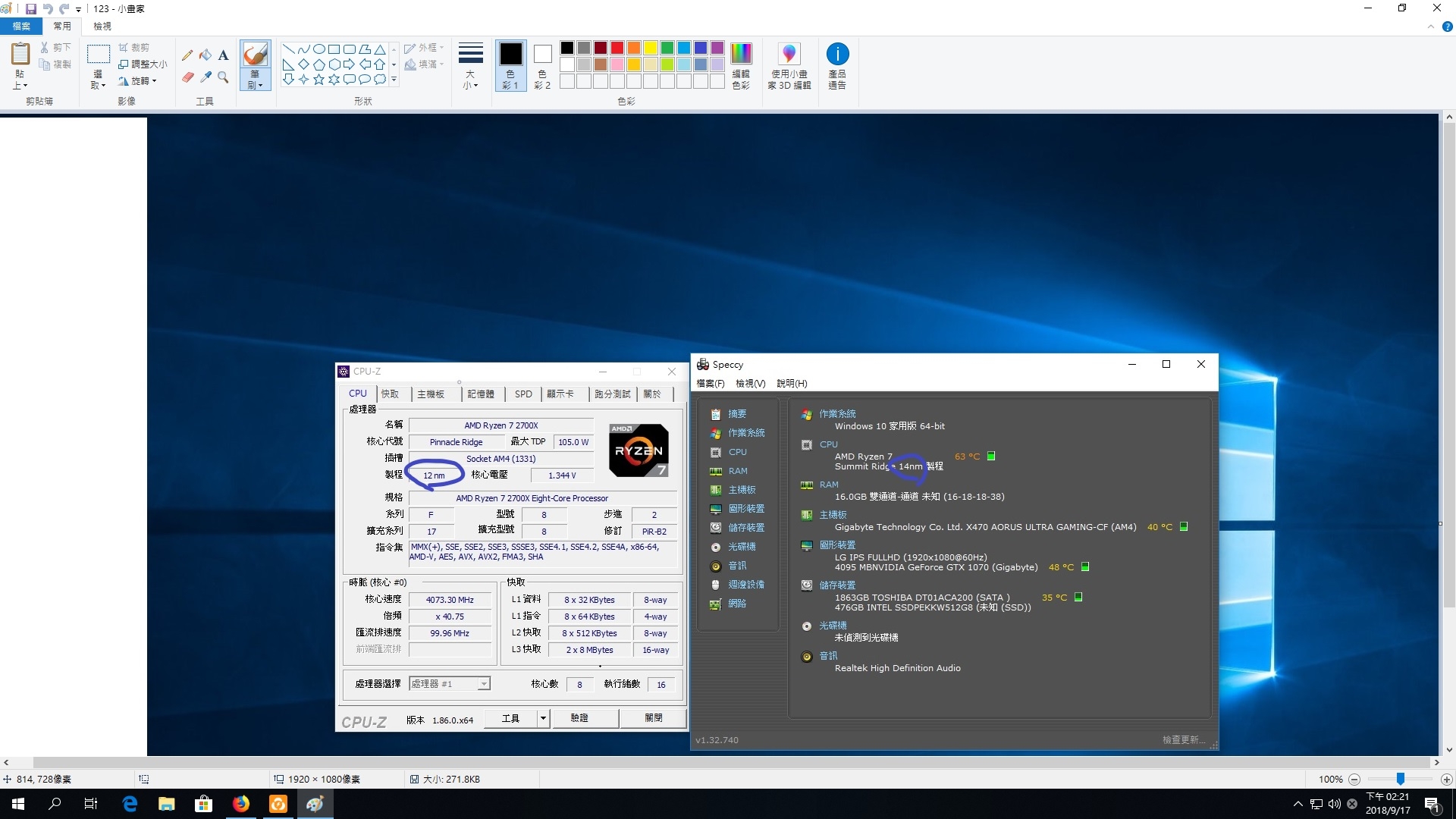Choose the straight Line shape
The image size is (1456, 819).
click(288, 49)
